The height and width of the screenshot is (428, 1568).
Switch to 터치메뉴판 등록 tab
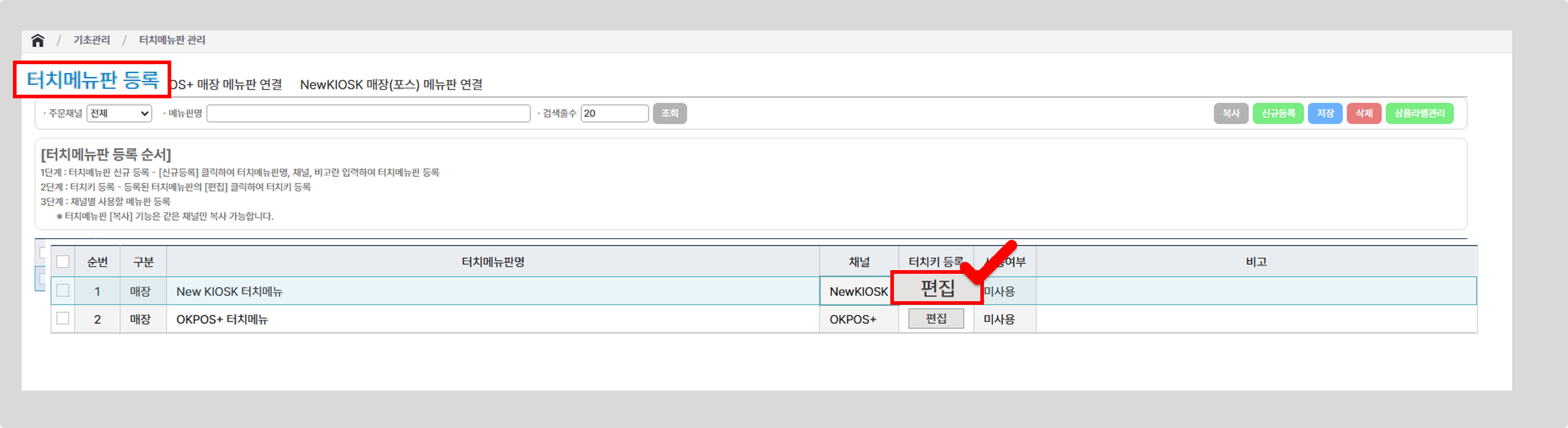tap(93, 80)
